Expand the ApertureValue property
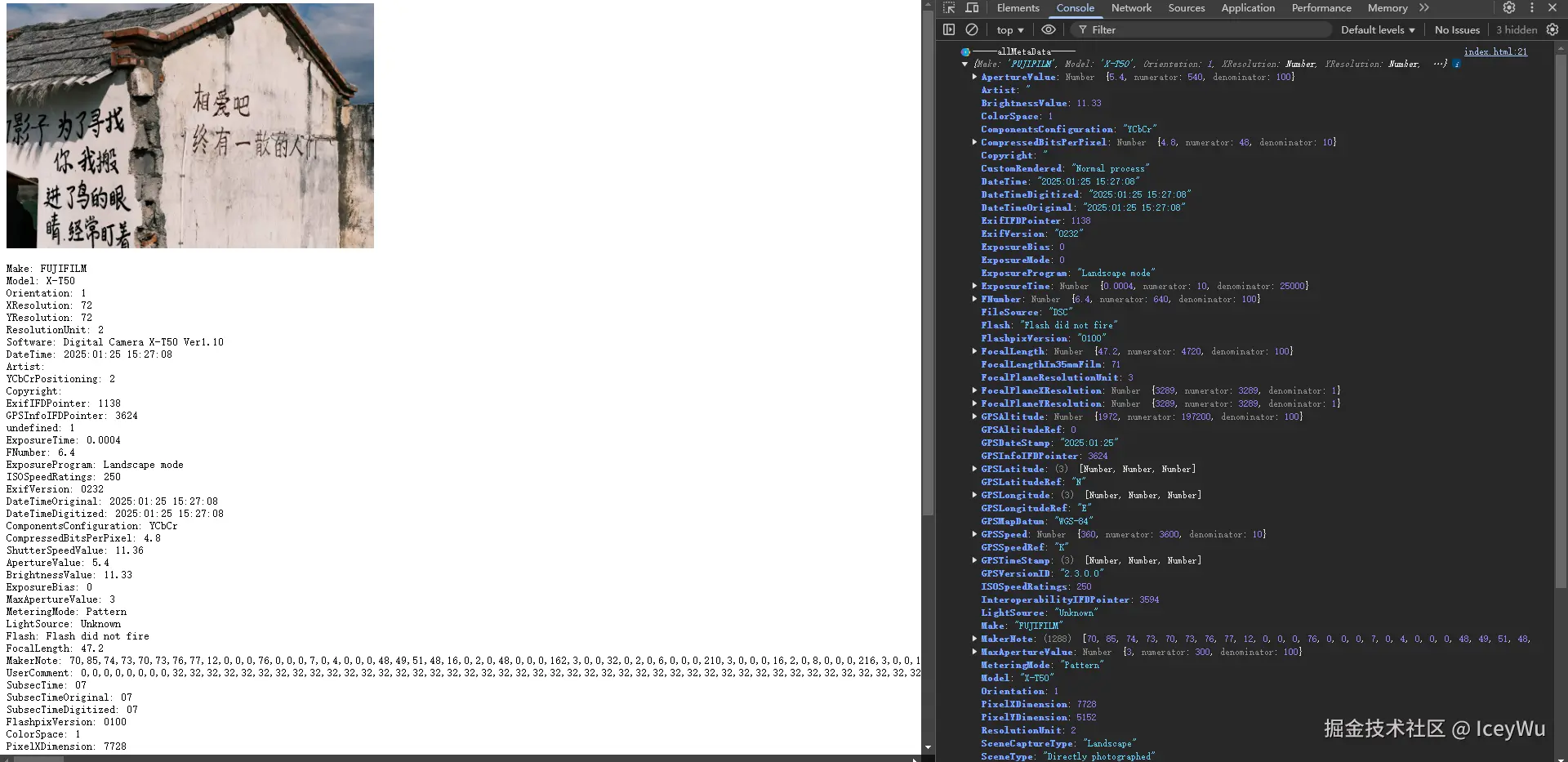 click(x=974, y=77)
